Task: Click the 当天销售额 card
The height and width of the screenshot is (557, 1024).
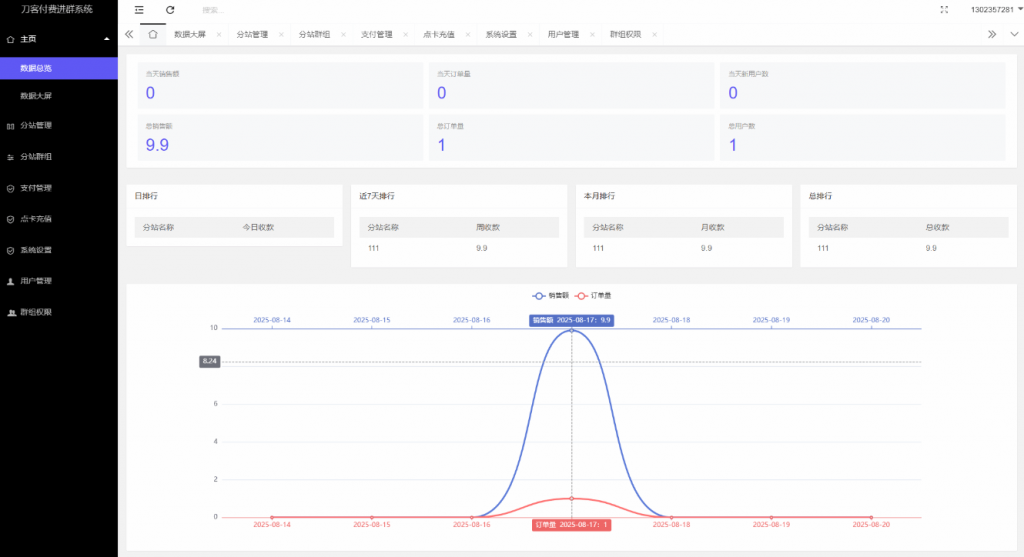Action: coord(280,86)
